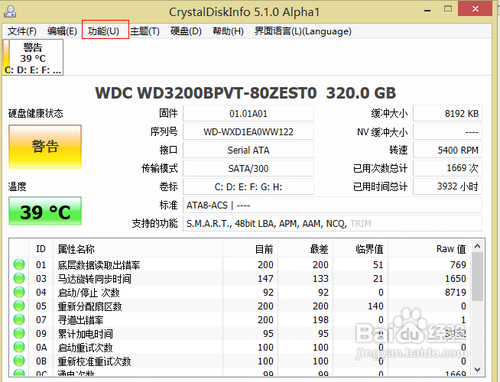Viewport: 500px width, 382px height.
Task: Click the status icon for attribute 01
Action: coord(19,264)
